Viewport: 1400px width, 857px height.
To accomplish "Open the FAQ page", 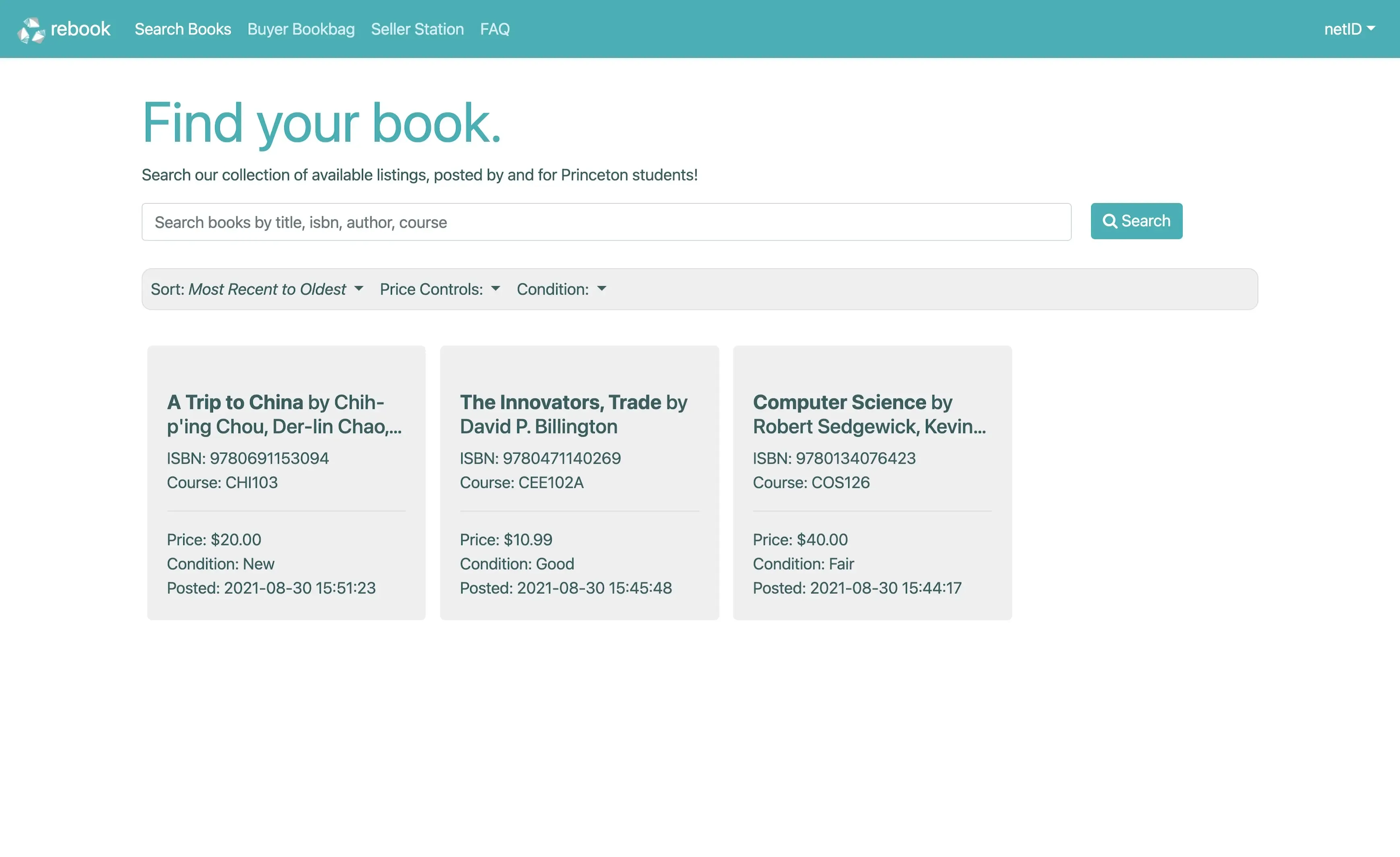I will [x=494, y=29].
